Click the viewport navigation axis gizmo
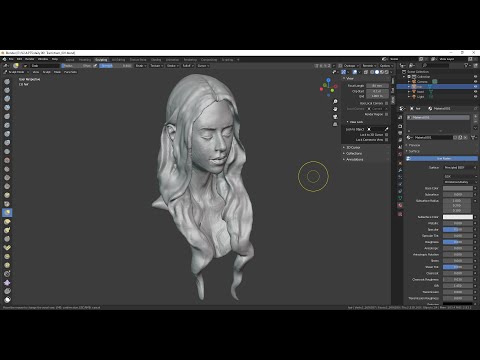 pyautogui.click(x=329, y=87)
